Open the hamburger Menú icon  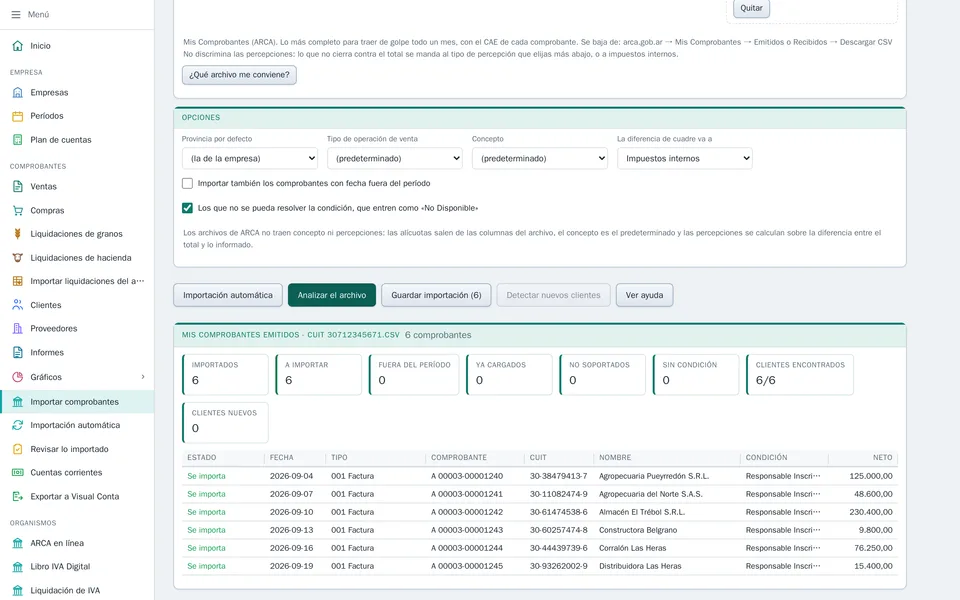coord(16,14)
